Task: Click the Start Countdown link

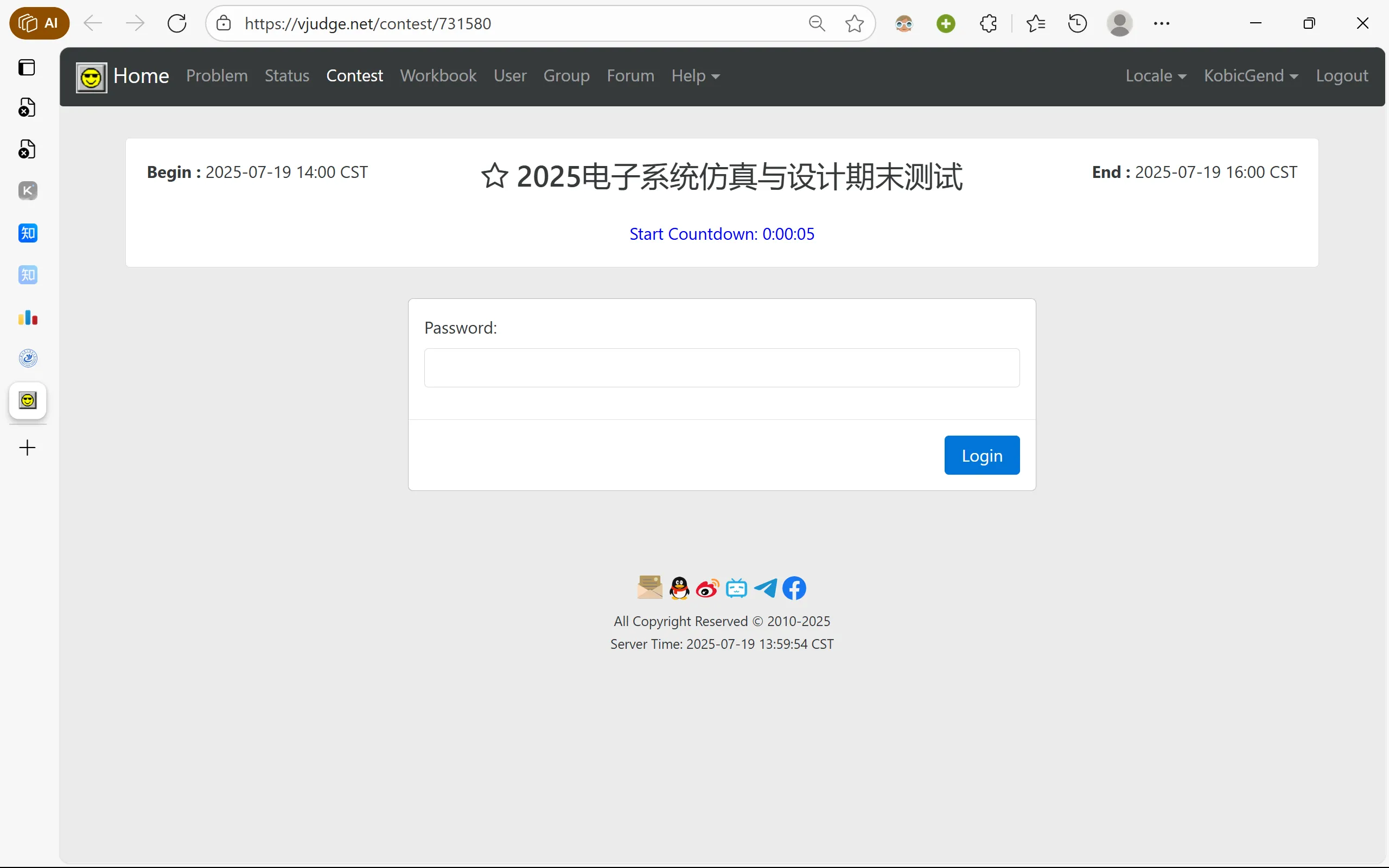Action: pyautogui.click(x=722, y=234)
